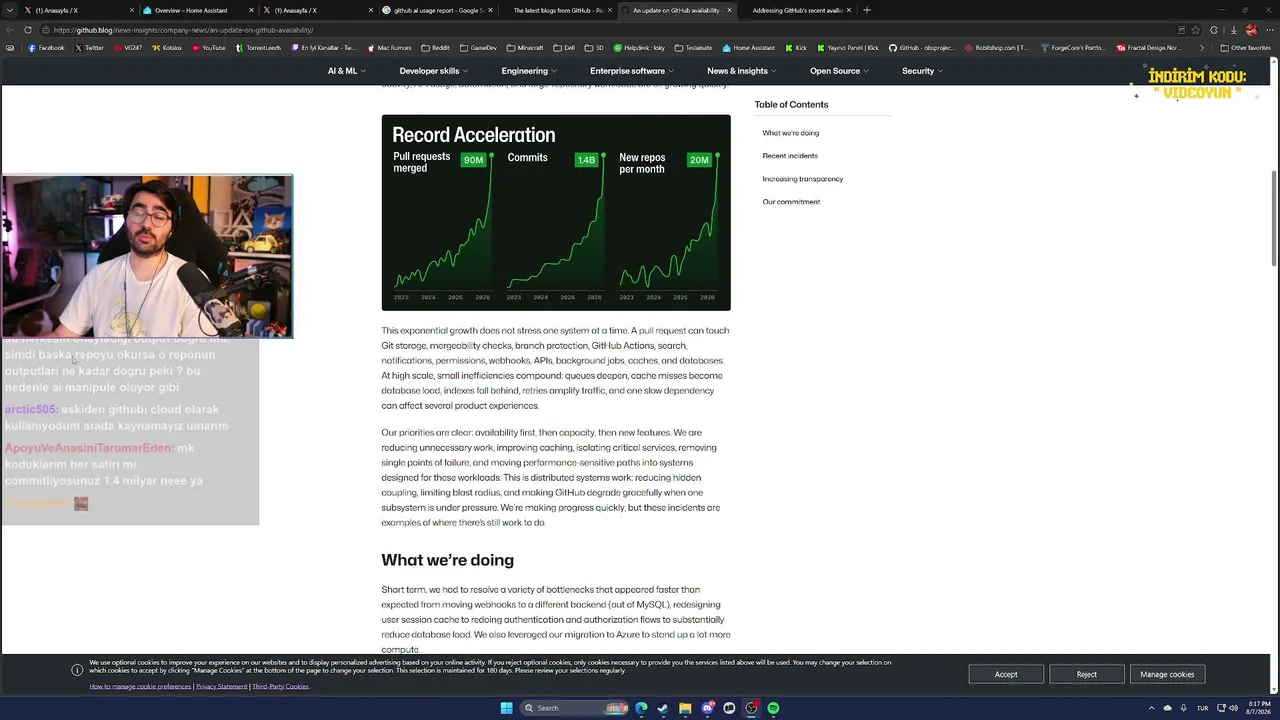Open the TorrentLeech bookmark
Screen dimensions: 1280x720
tap(258, 48)
